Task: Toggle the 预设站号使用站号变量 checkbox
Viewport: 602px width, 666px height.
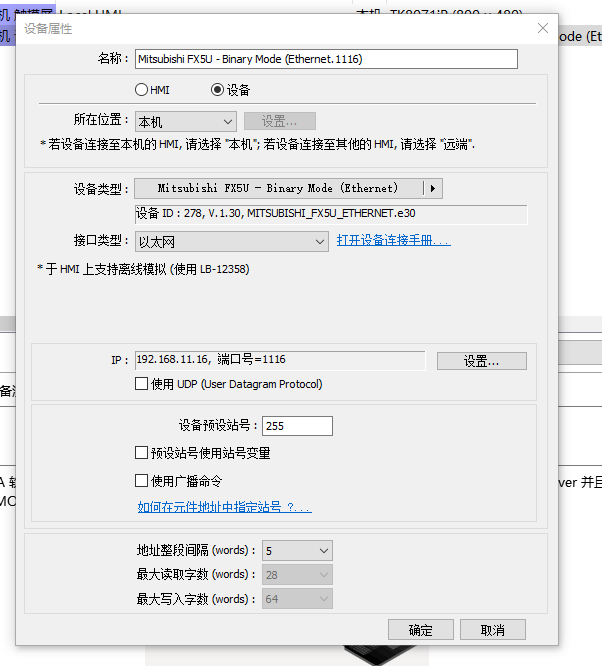Action: click(x=141, y=453)
